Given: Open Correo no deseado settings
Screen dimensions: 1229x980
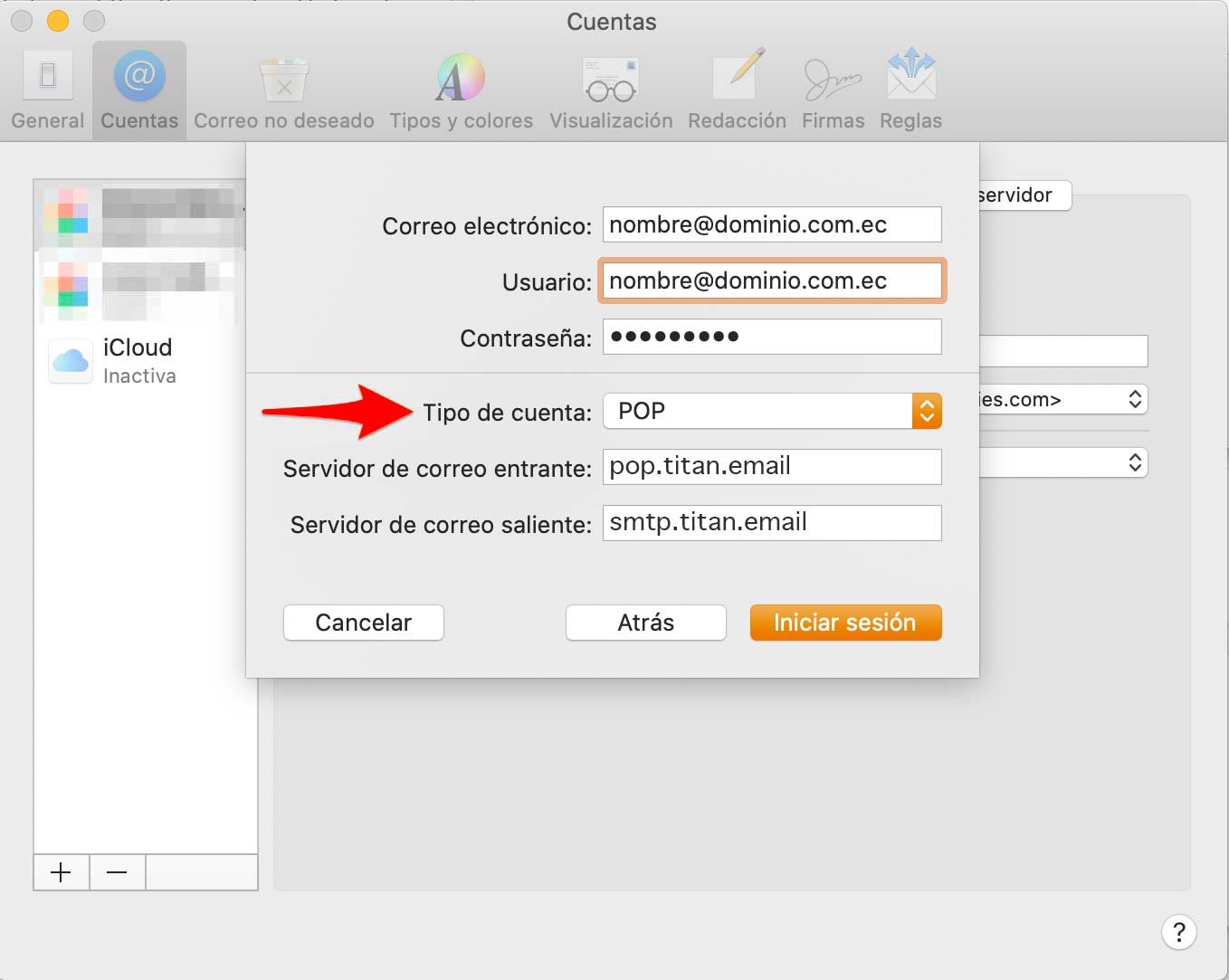Looking at the screenshot, I should coord(284,90).
